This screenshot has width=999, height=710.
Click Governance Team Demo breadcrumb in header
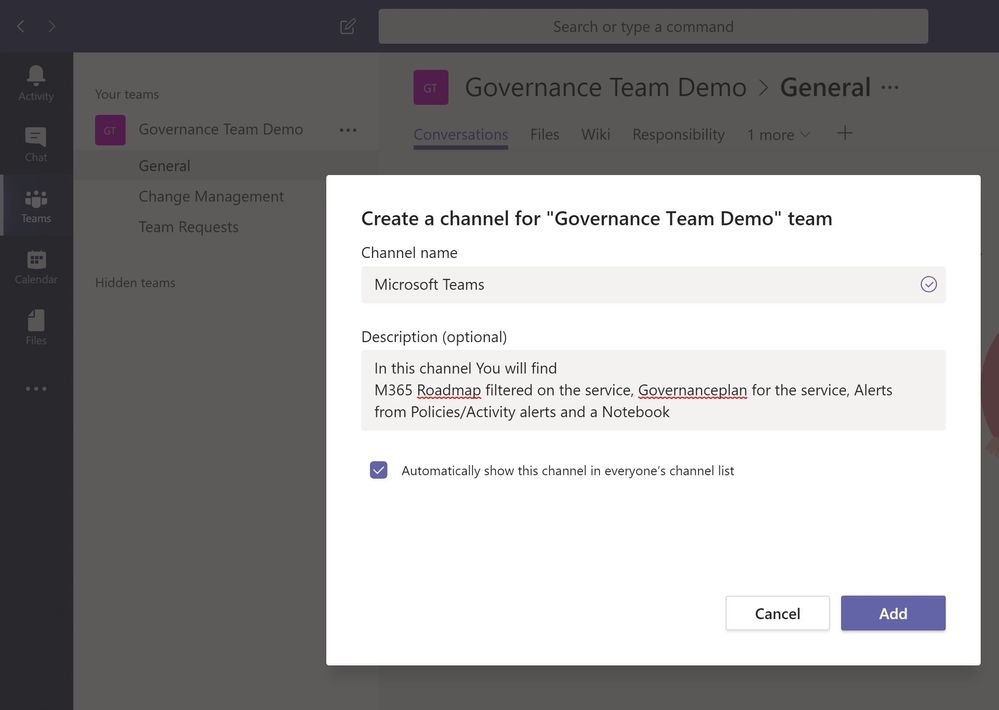click(x=605, y=87)
